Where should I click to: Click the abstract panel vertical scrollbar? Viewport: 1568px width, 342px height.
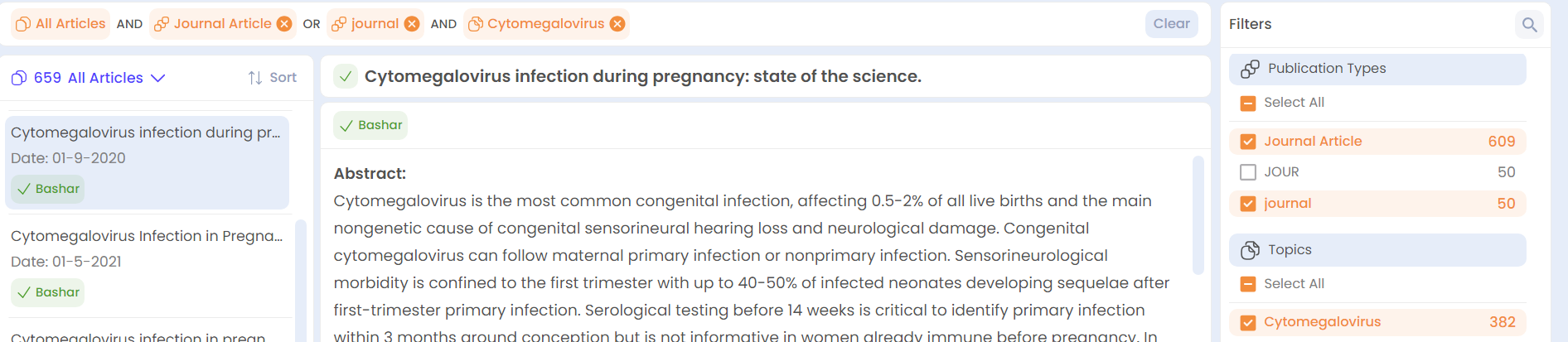click(1198, 215)
